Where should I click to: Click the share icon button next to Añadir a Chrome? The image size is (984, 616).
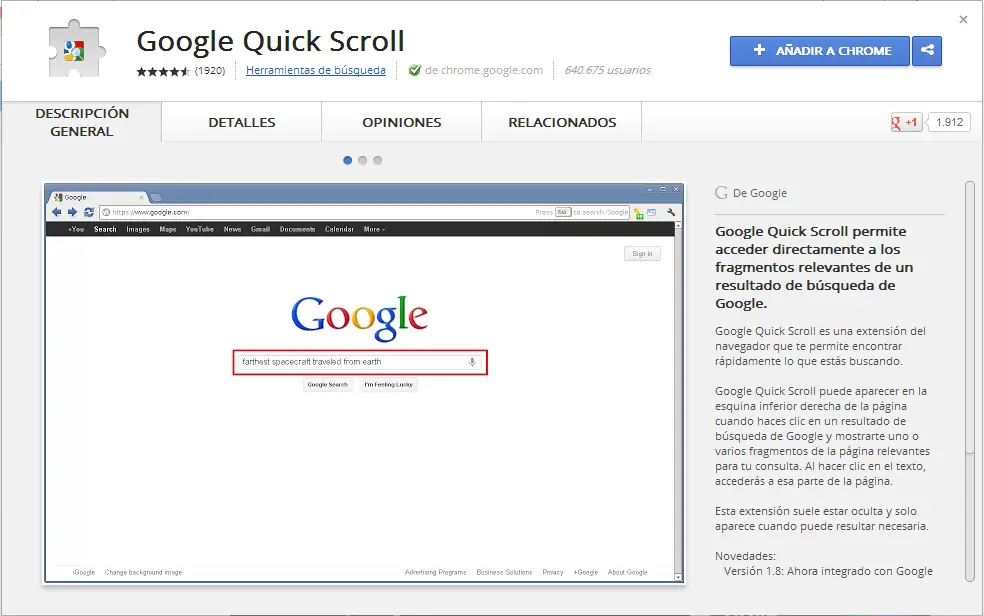[927, 51]
